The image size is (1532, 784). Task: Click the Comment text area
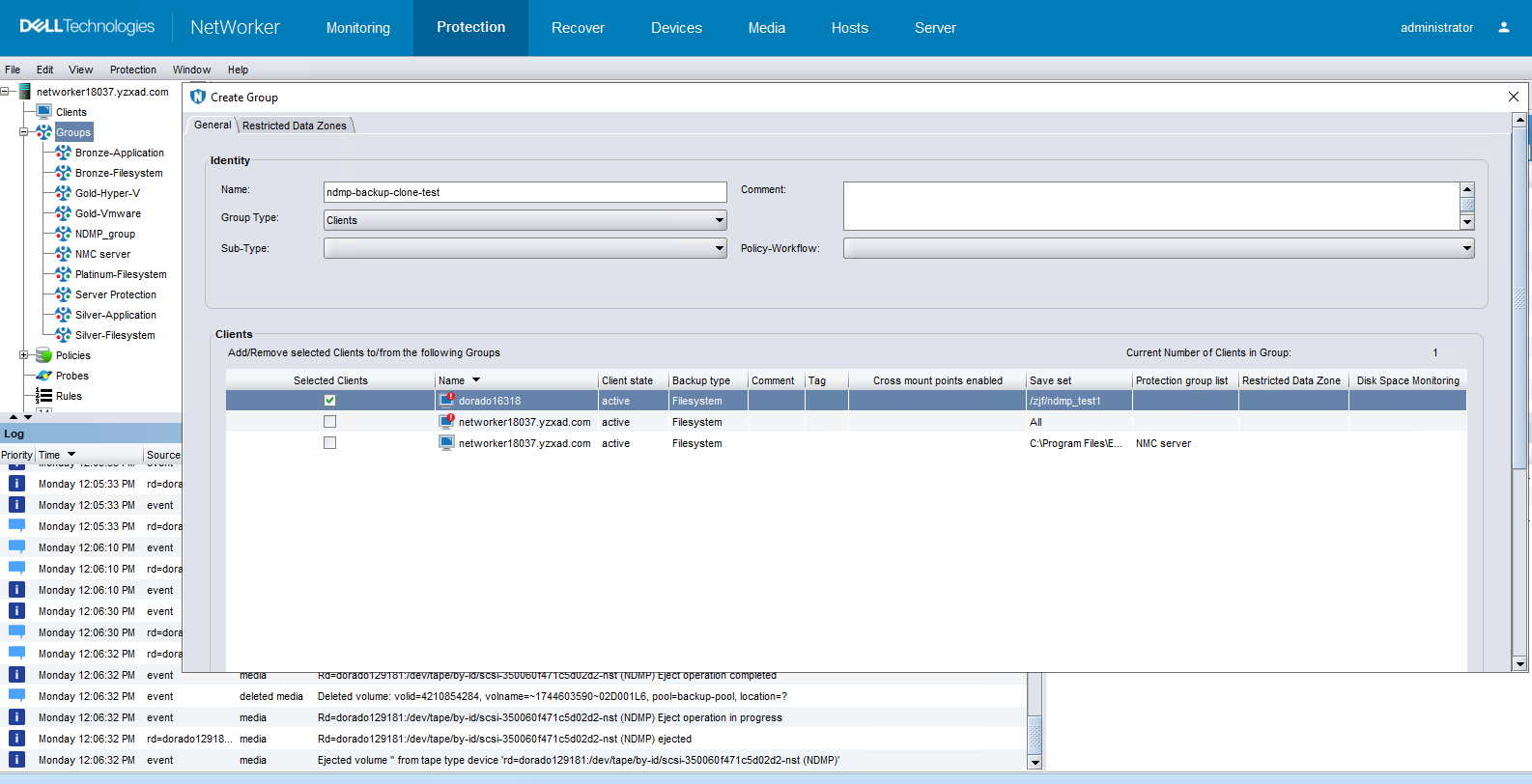coord(1151,206)
